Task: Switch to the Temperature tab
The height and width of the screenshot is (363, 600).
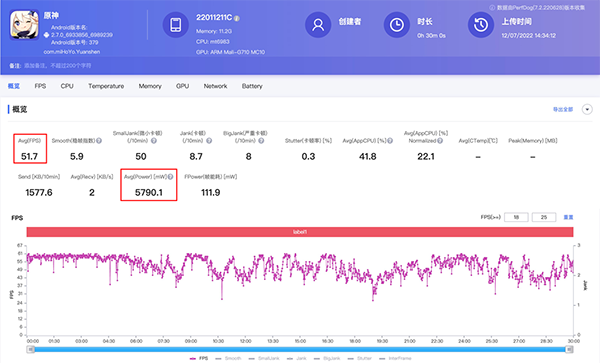Action: pyautogui.click(x=106, y=86)
